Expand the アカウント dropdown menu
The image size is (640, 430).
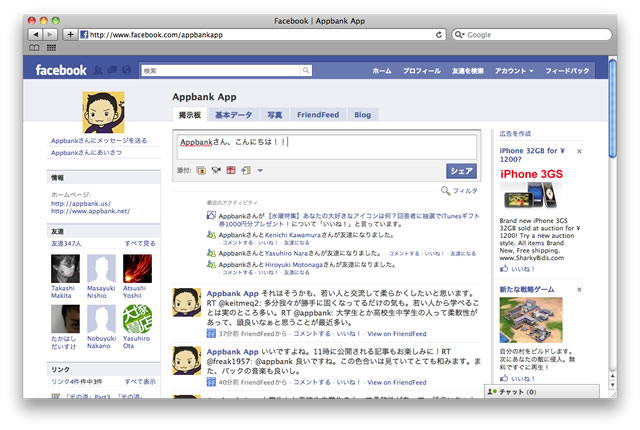click(x=514, y=71)
